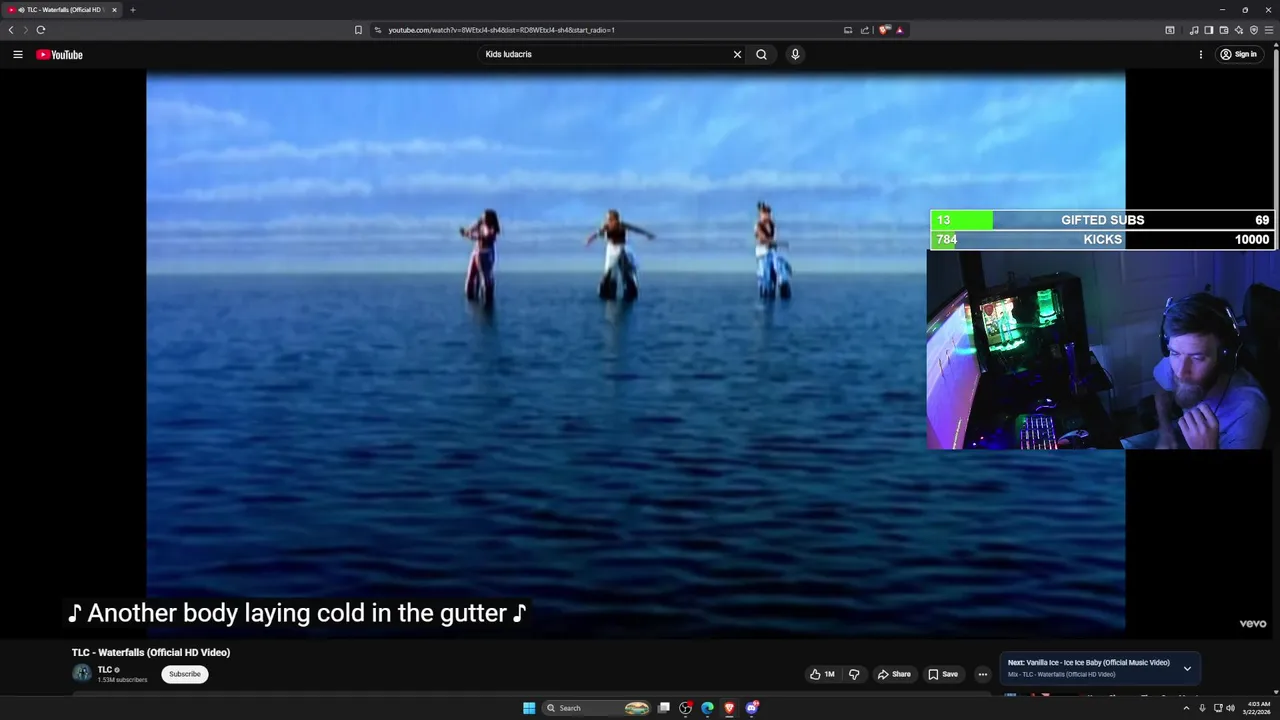
Task: Click the magnifier search button
Action: [761, 54]
